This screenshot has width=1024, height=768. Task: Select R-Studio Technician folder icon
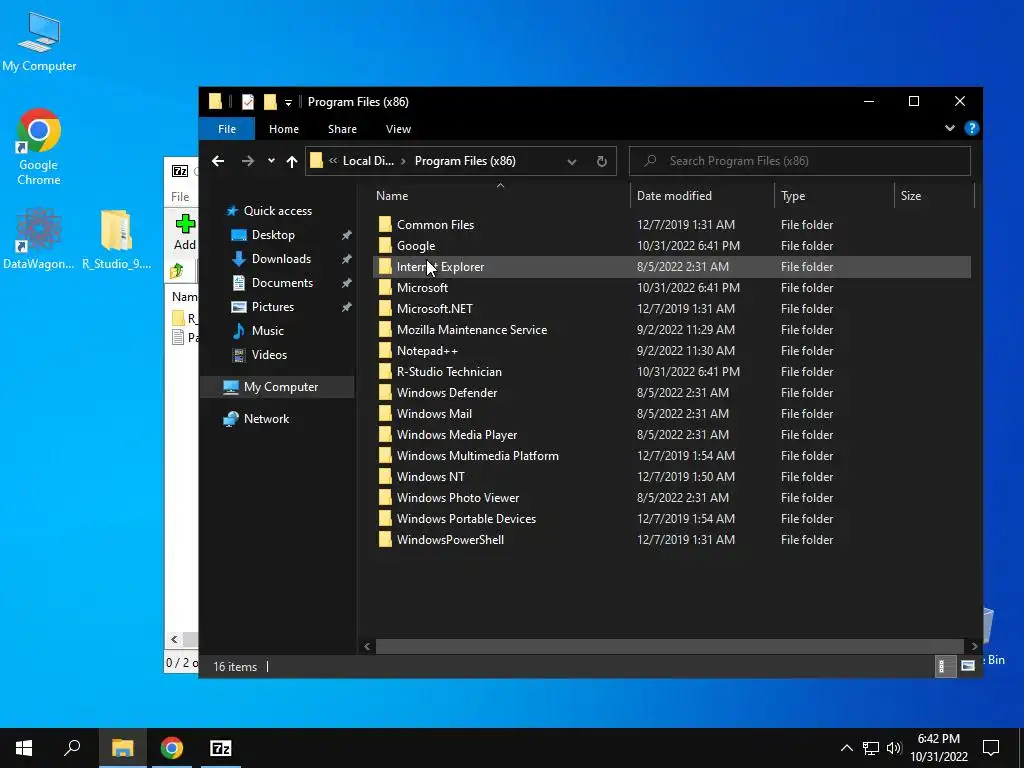[385, 372]
